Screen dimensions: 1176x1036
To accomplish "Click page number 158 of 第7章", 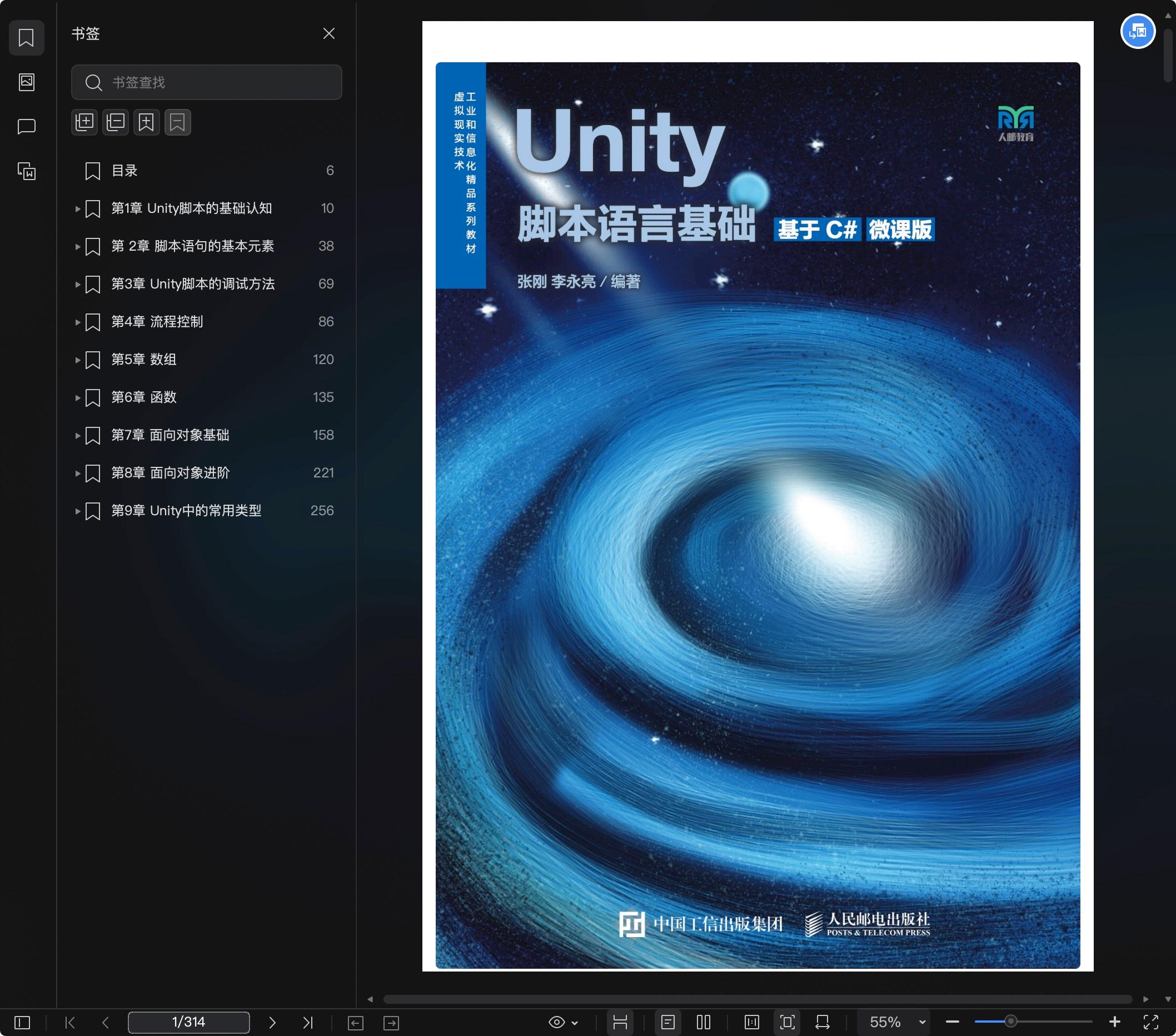I will coord(323,435).
